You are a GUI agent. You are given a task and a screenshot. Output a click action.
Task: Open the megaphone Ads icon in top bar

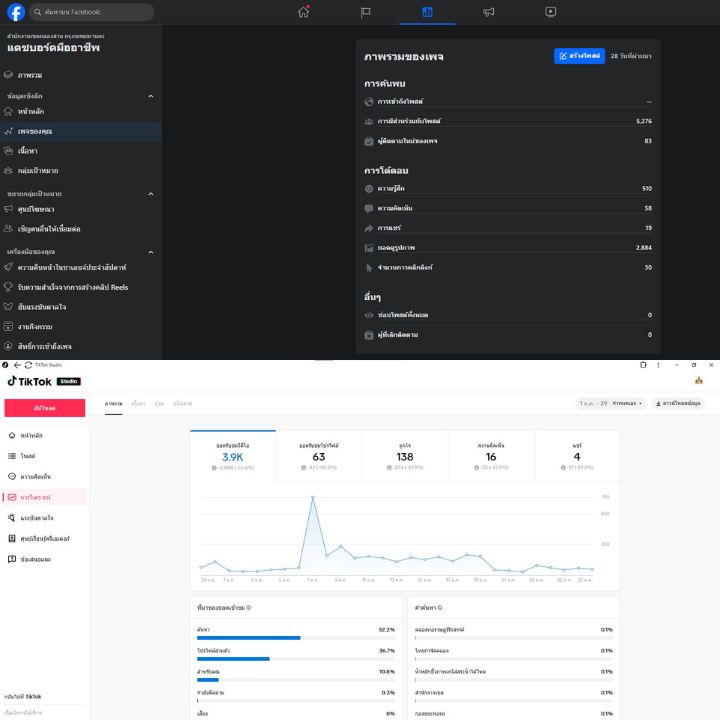pos(489,12)
